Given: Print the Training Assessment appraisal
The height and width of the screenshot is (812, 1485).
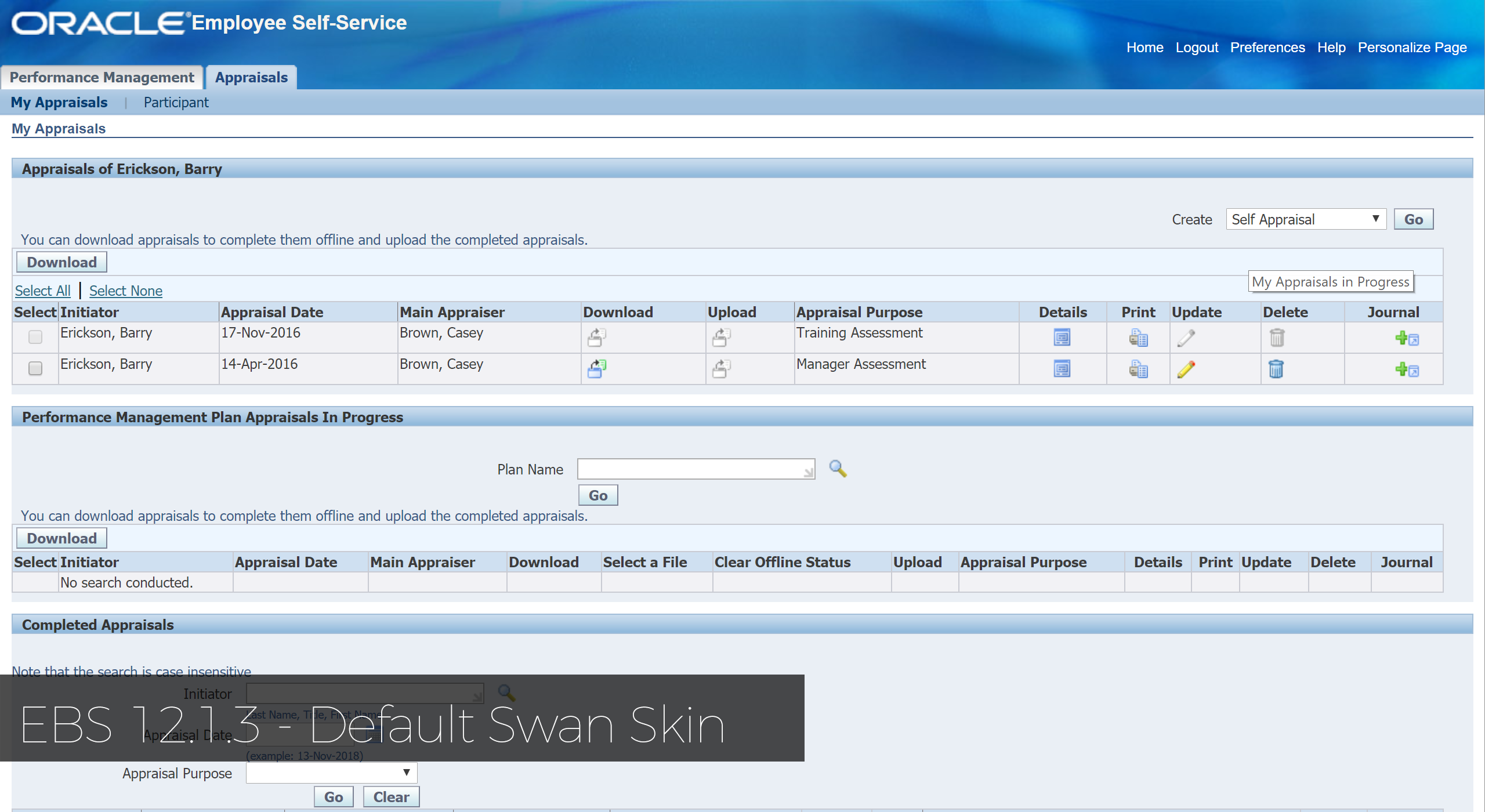Looking at the screenshot, I should coord(1138,338).
